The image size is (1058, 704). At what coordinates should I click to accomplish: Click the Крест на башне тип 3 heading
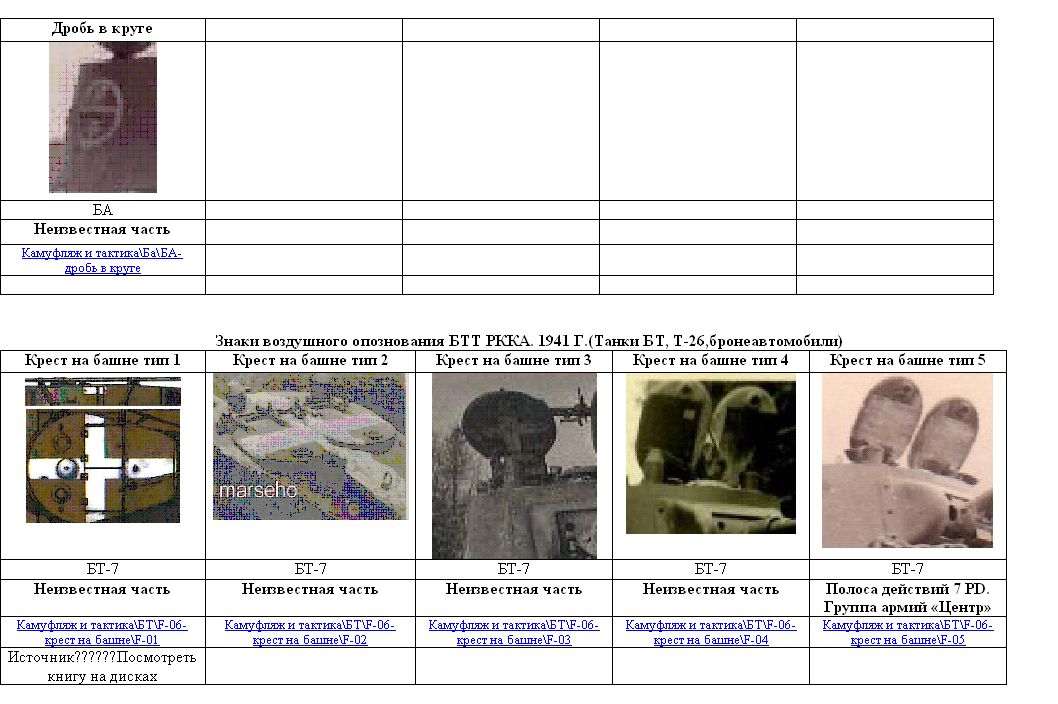click(514, 360)
